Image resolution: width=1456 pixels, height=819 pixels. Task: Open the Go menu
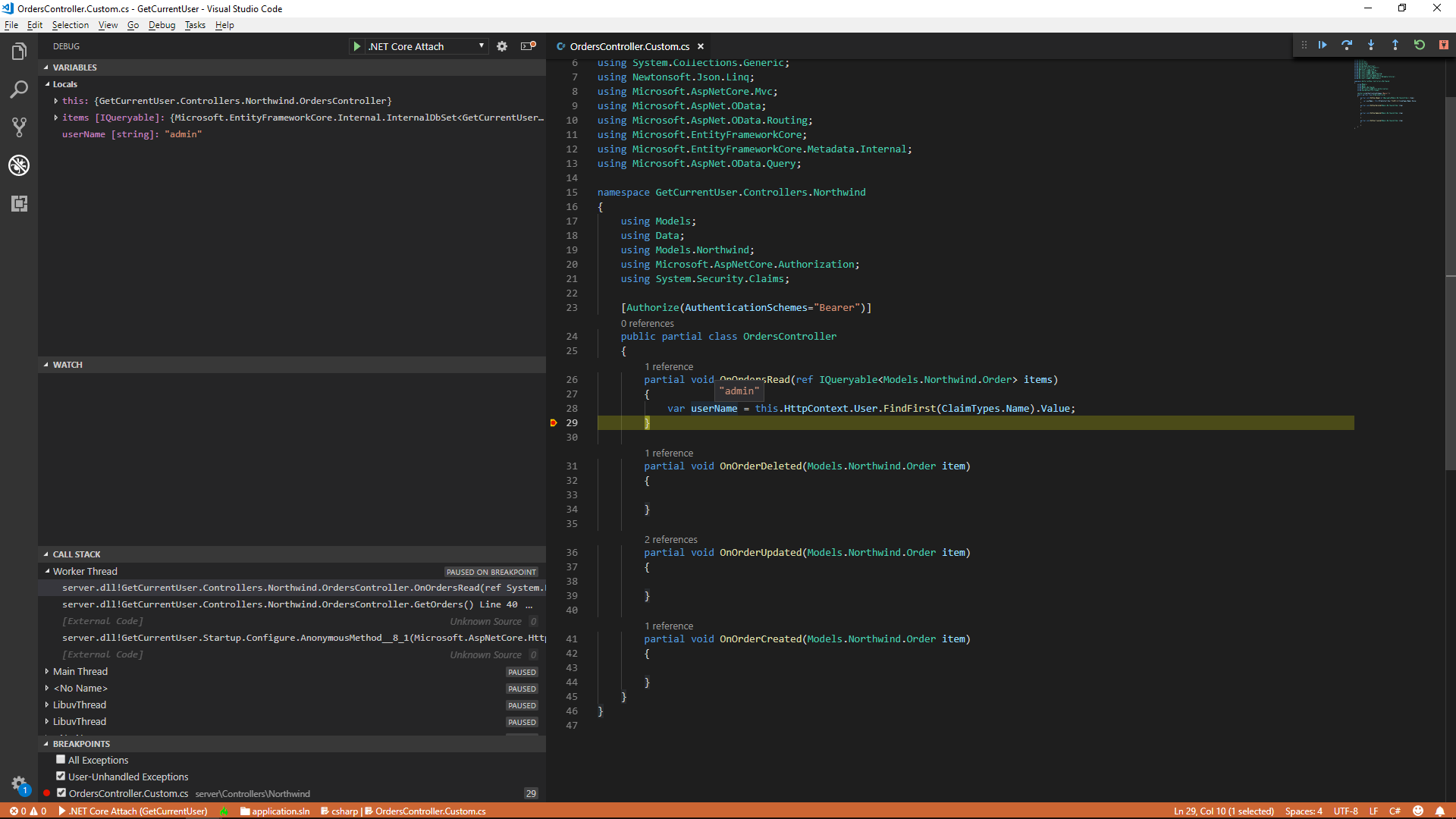133,25
